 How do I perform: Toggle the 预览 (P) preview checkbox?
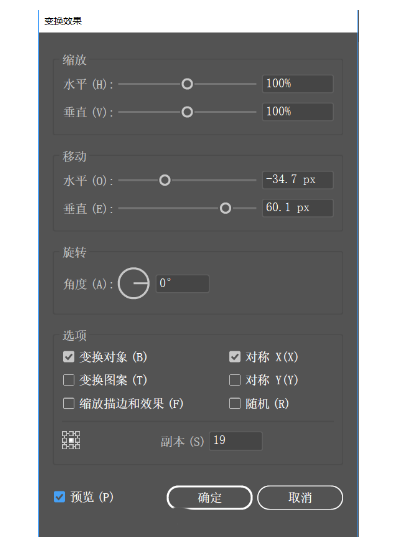60,497
